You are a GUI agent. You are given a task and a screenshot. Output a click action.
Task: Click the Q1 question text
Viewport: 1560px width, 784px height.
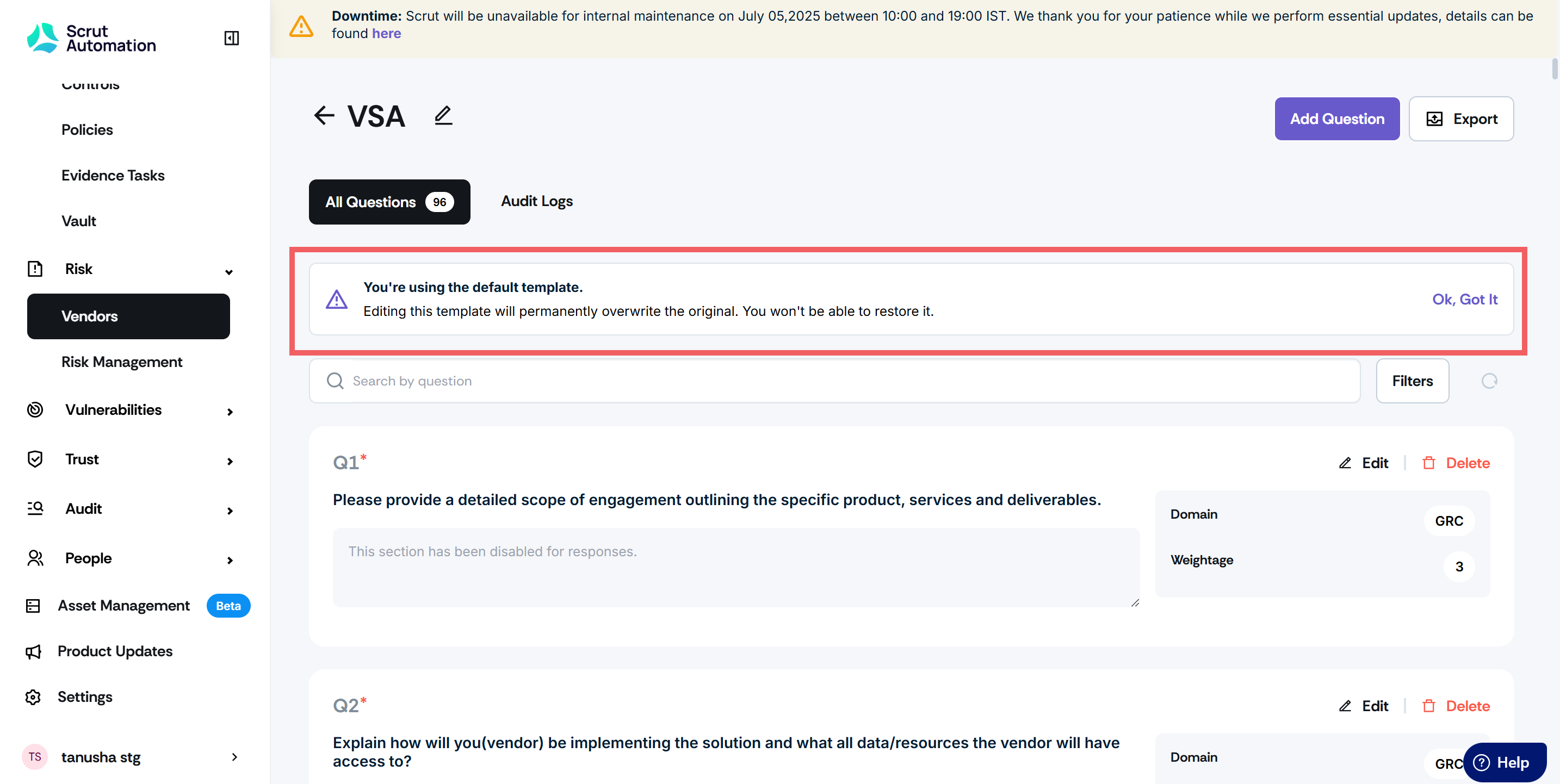[x=717, y=500]
